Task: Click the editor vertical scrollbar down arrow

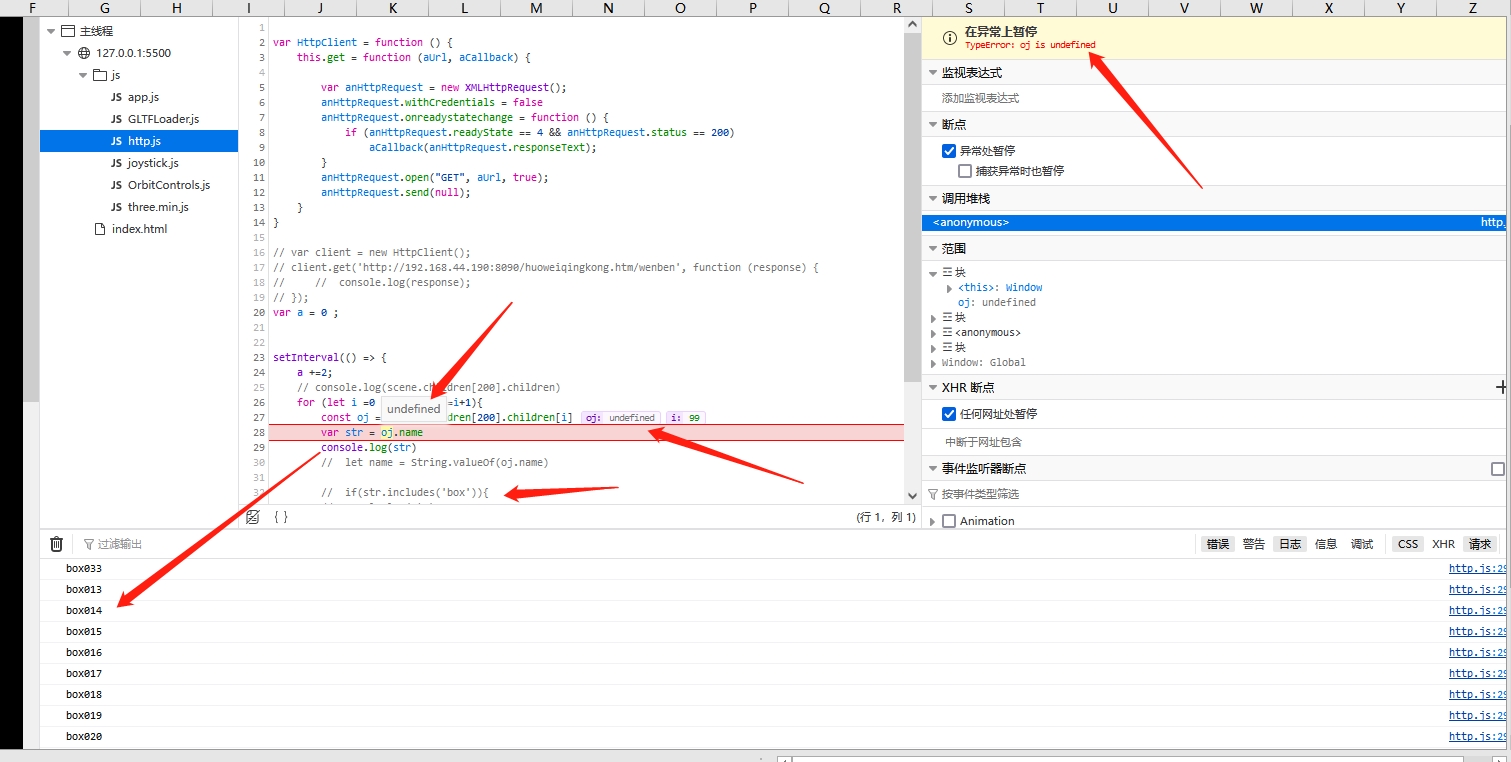Action: [x=911, y=495]
